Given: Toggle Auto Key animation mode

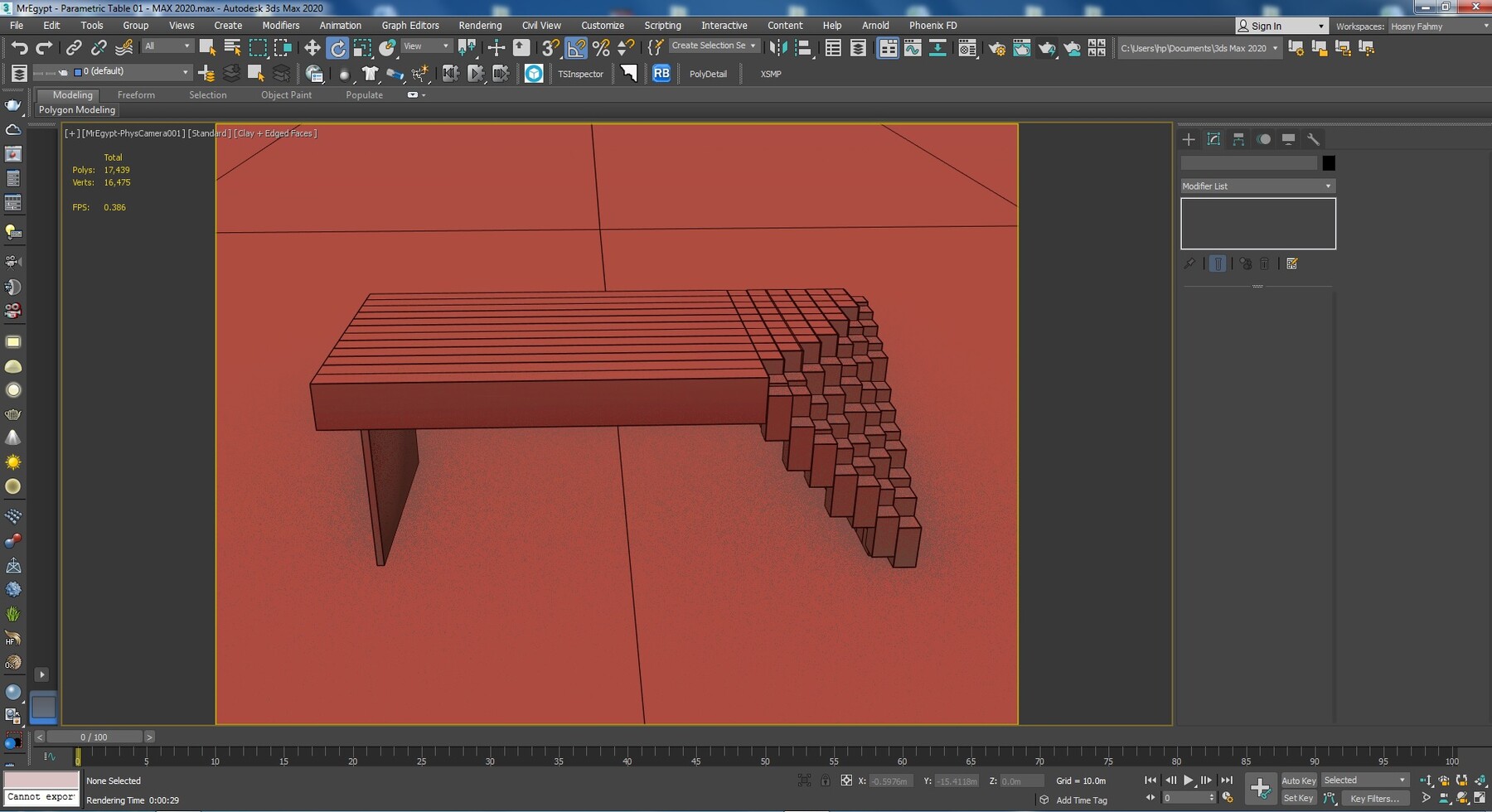Looking at the screenshot, I should tap(1299, 780).
